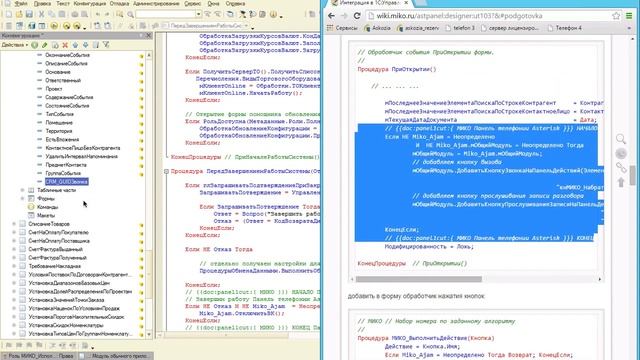Click the New document icon in 1C toolbar
The height and width of the screenshot is (360, 640).
coord(9,14)
